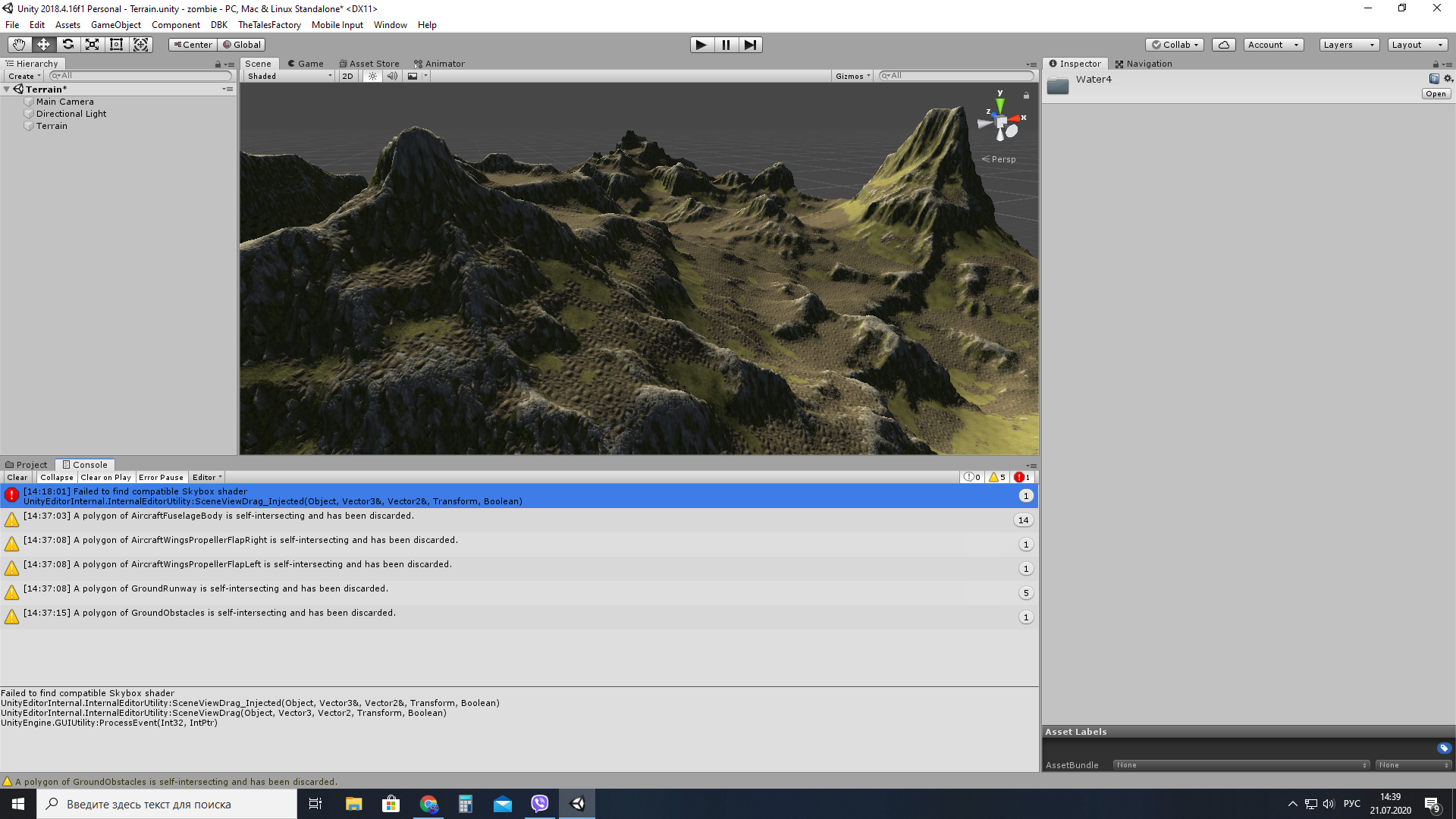This screenshot has height=819, width=1456.
Task: Toggle scene audio speaker icon
Action: click(x=392, y=76)
